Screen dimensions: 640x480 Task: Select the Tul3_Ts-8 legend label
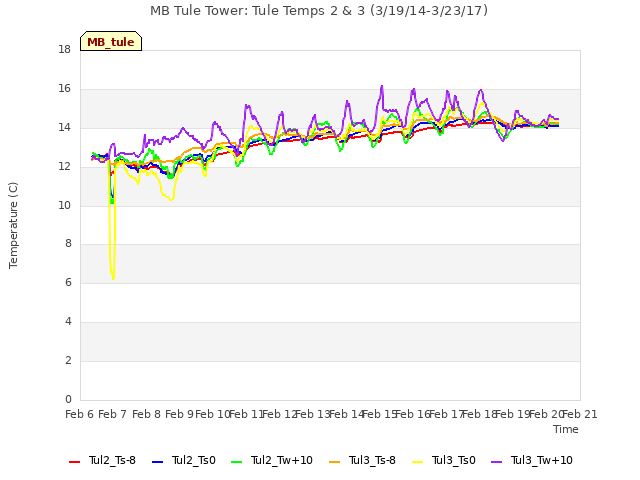pyautogui.click(x=372, y=460)
